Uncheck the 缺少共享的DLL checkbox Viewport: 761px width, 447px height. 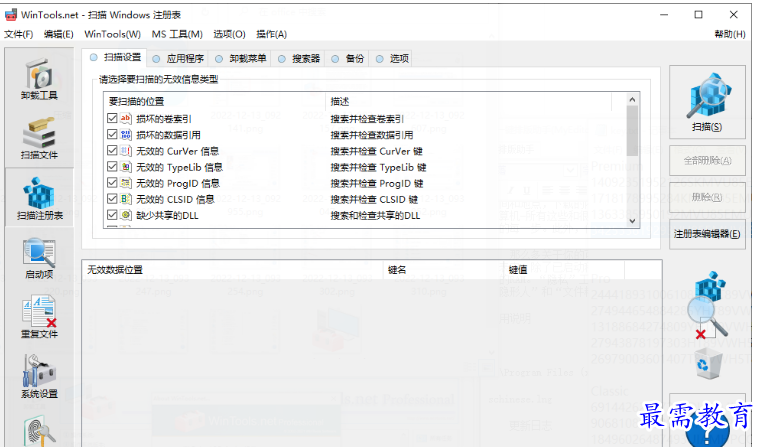coord(112,215)
